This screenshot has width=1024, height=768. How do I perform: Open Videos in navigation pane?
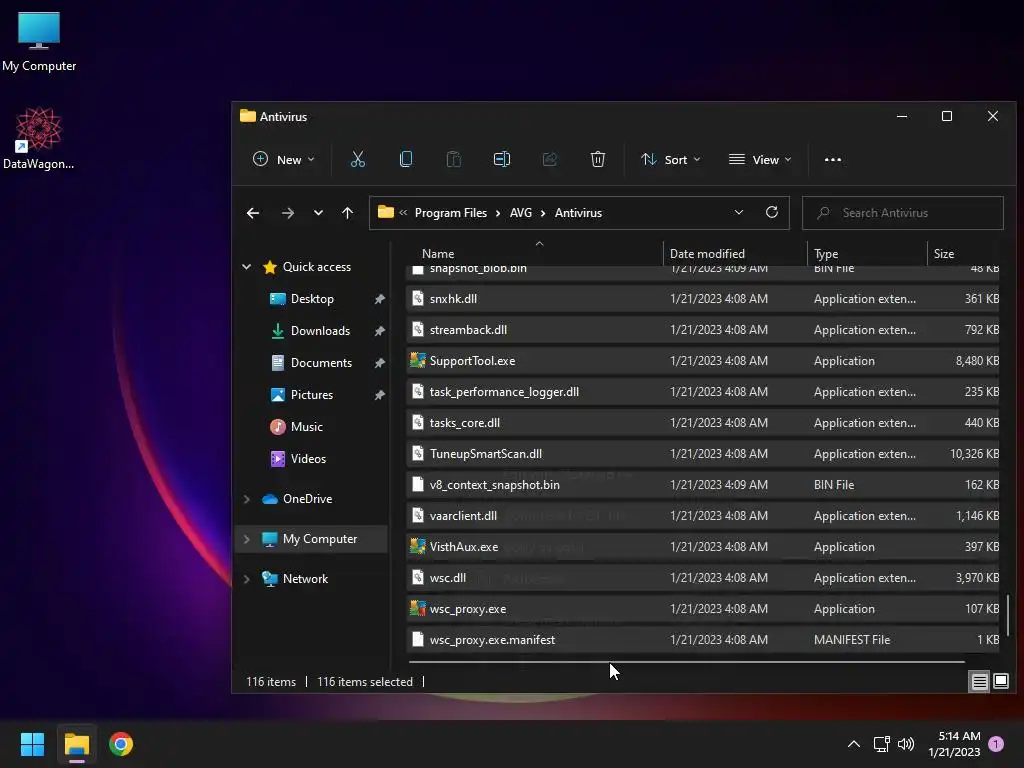308,458
